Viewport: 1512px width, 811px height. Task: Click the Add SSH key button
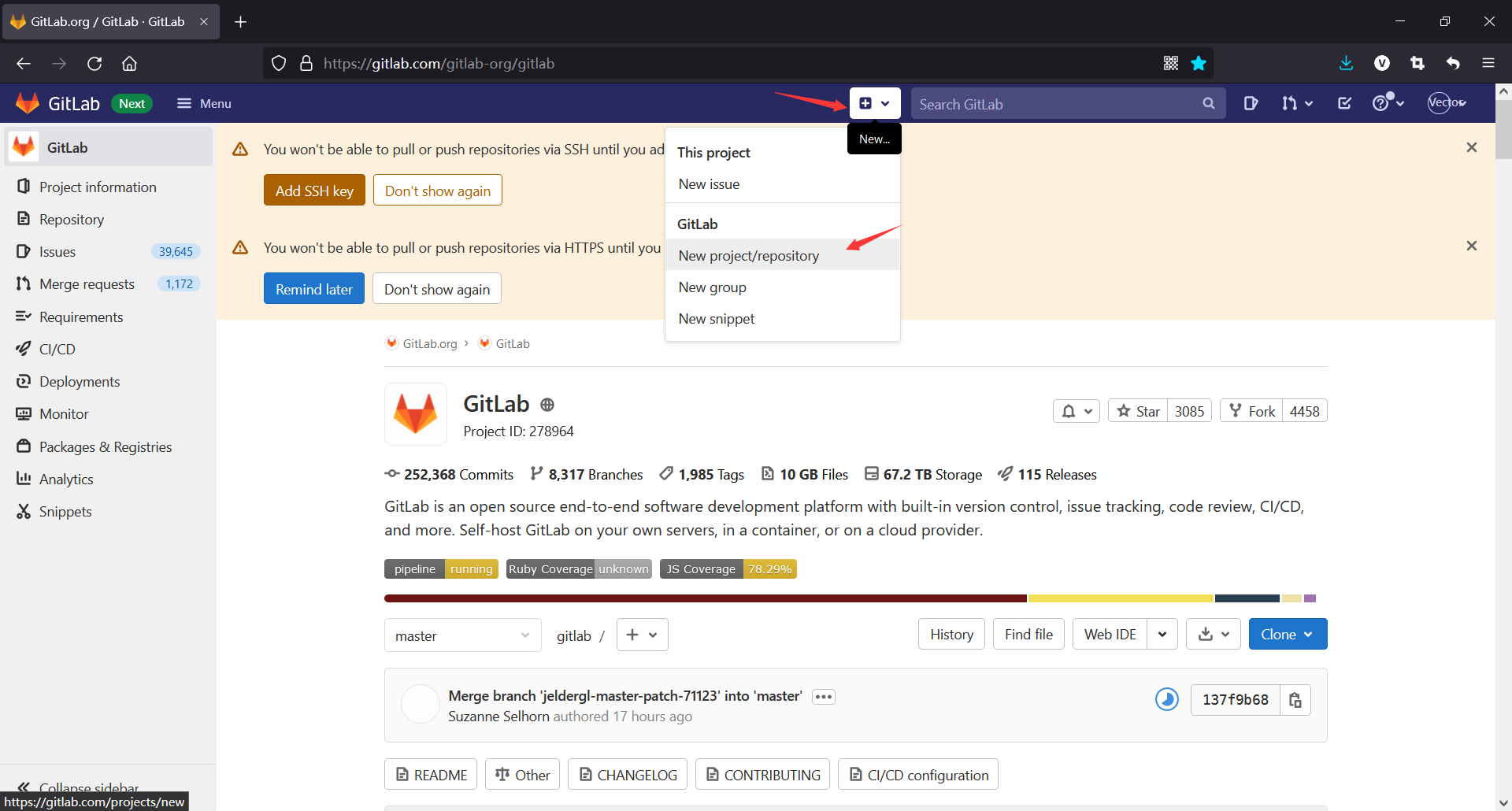click(314, 191)
